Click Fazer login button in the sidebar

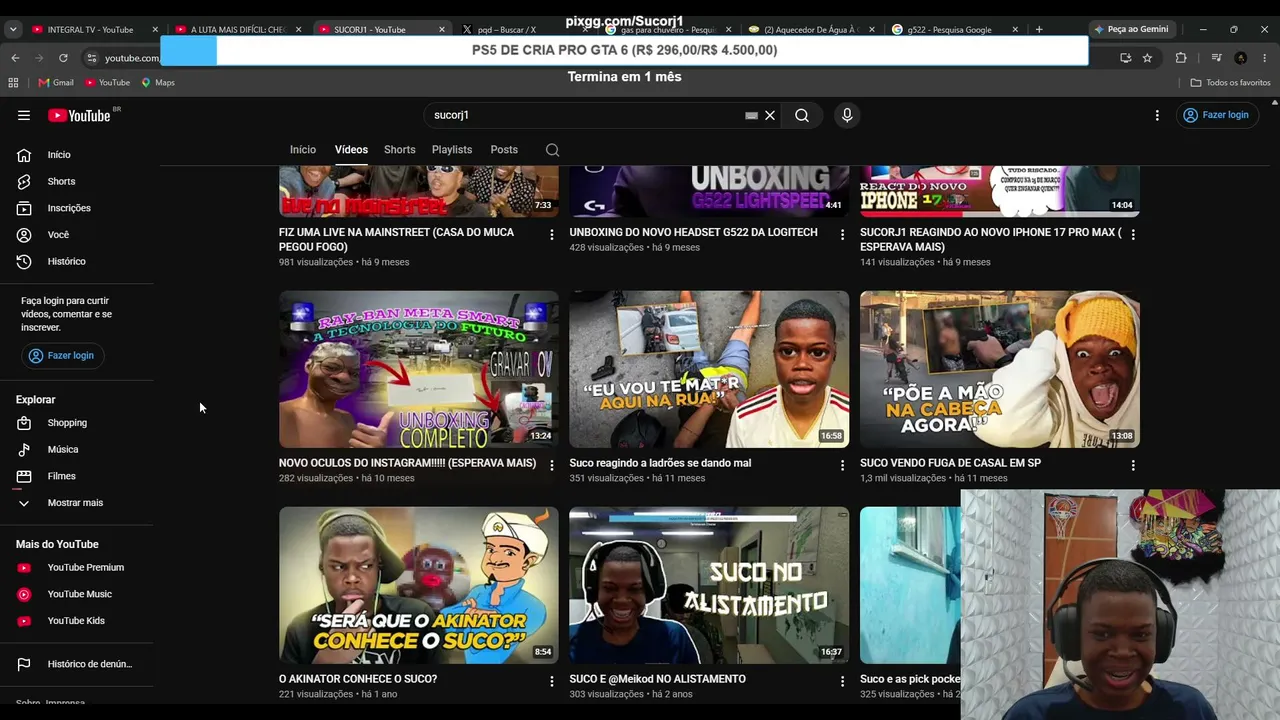click(x=63, y=356)
